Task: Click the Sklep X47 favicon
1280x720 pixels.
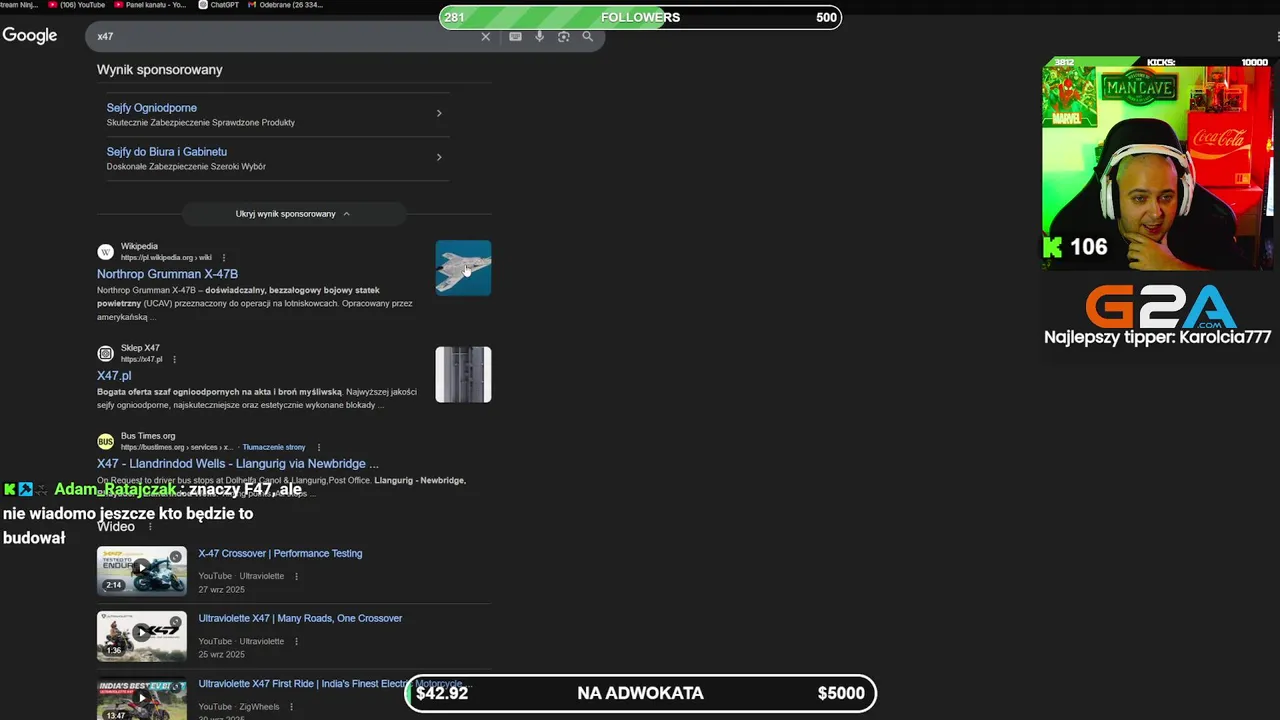Action: [105, 354]
